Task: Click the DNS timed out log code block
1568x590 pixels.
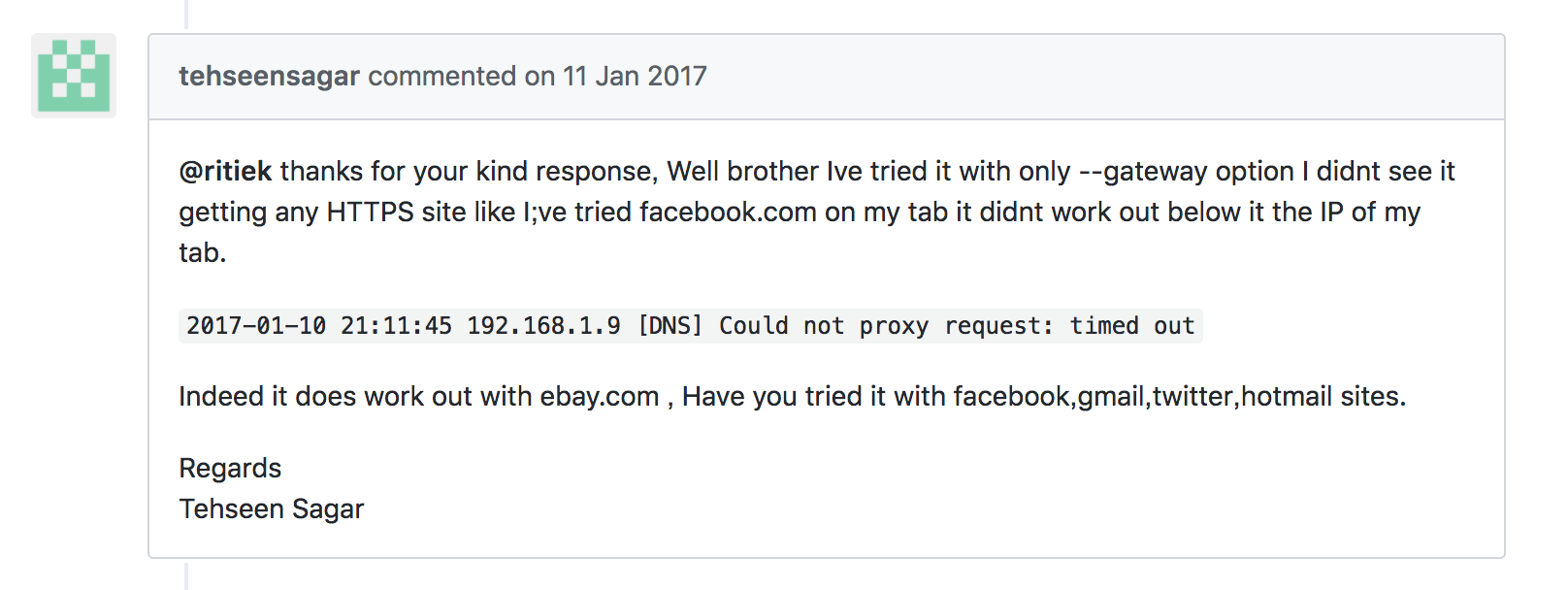Action: (x=690, y=326)
